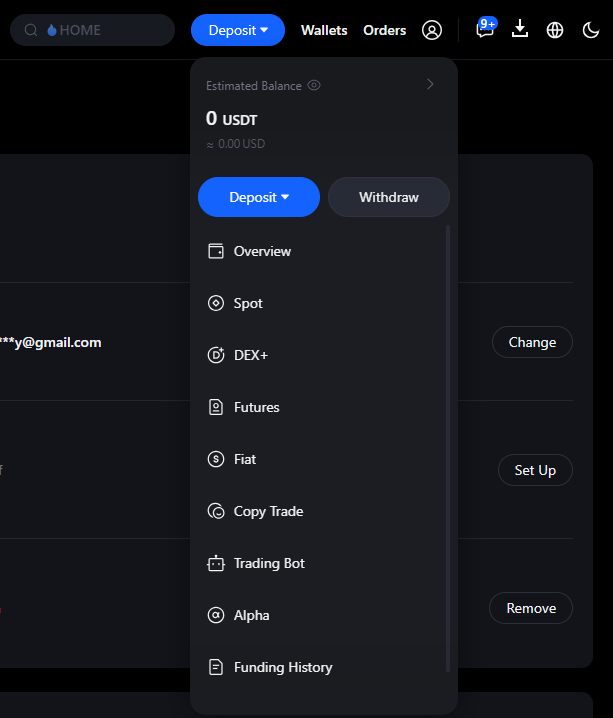The width and height of the screenshot is (613, 718).
Task: Click the Change email button
Action: [x=532, y=342]
